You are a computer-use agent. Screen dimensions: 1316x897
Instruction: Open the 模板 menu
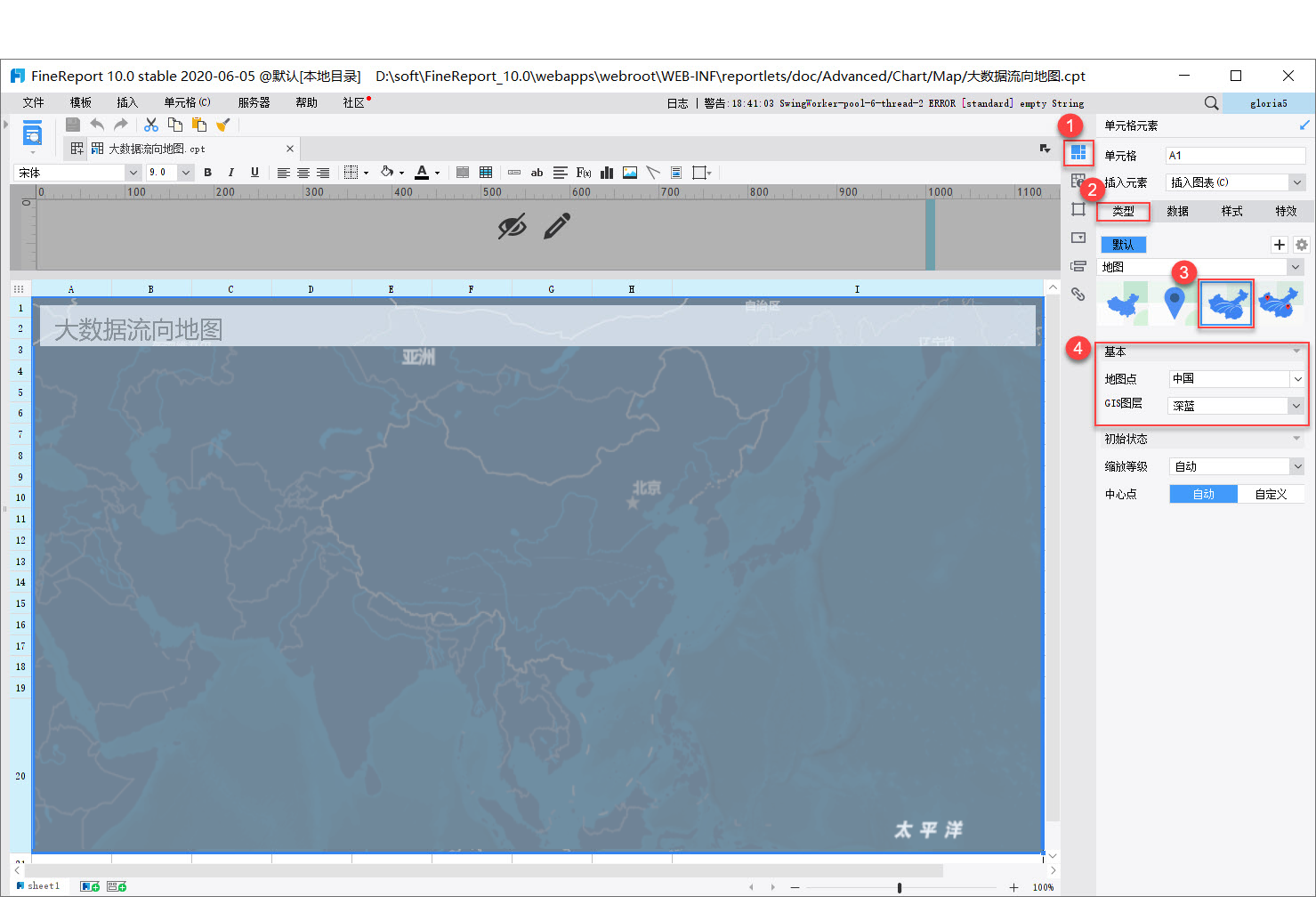[x=81, y=103]
